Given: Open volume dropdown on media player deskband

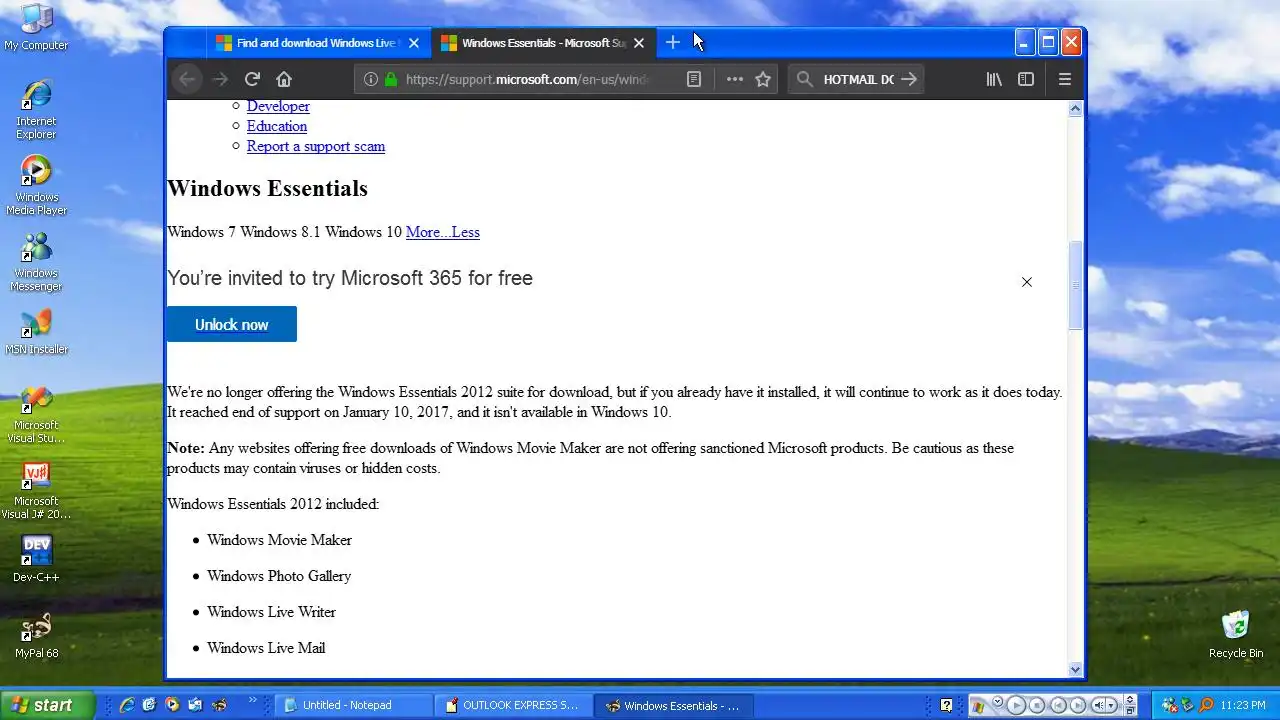Looking at the screenshot, I should tap(1112, 705).
